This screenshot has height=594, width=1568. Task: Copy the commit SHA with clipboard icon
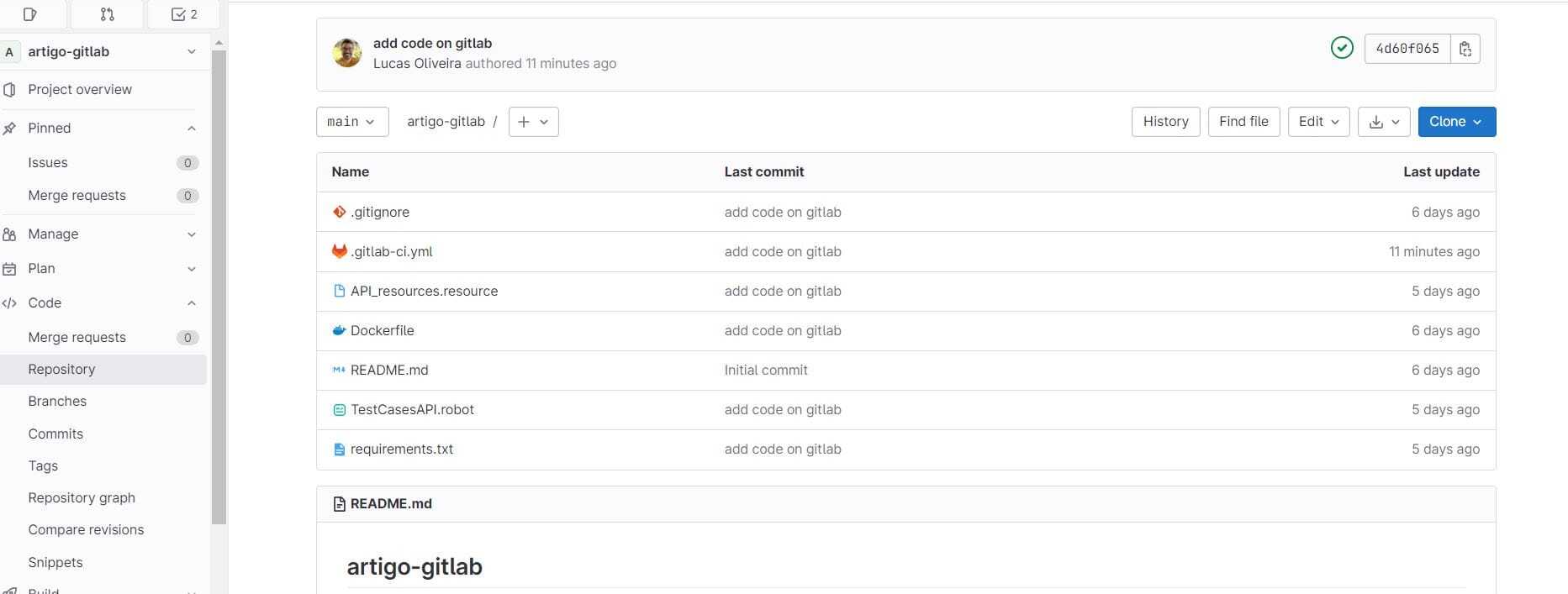(1465, 49)
